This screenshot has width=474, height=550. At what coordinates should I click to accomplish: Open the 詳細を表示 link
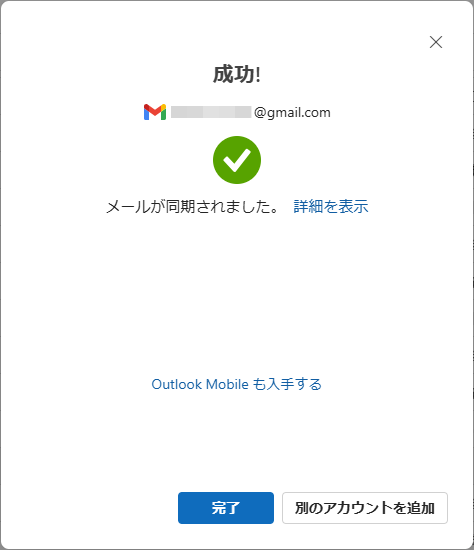point(331,206)
